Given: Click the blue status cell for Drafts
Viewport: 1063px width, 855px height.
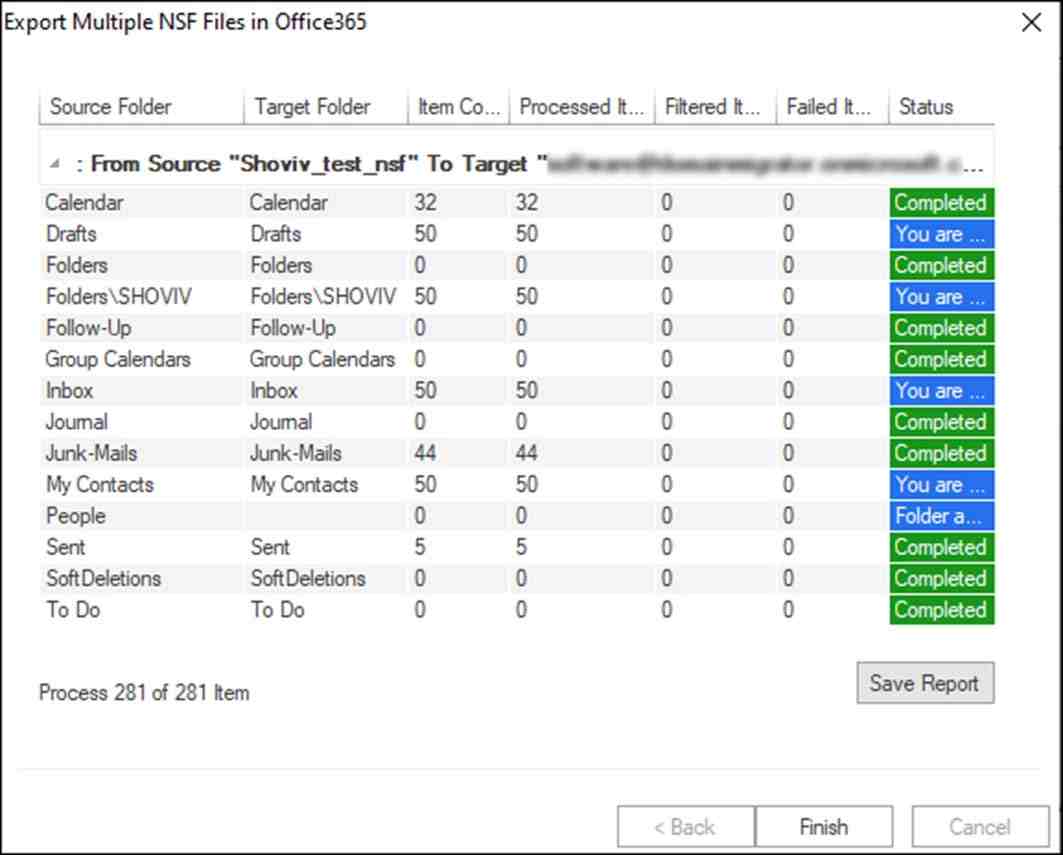Looking at the screenshot, I should click(940, 234).
